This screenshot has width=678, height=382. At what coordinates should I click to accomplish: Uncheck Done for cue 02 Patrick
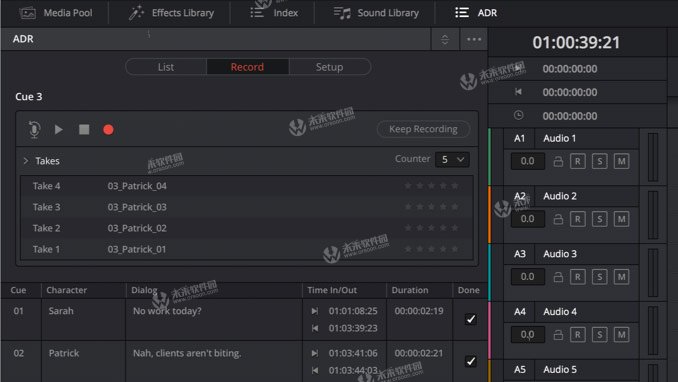[470, 361]
